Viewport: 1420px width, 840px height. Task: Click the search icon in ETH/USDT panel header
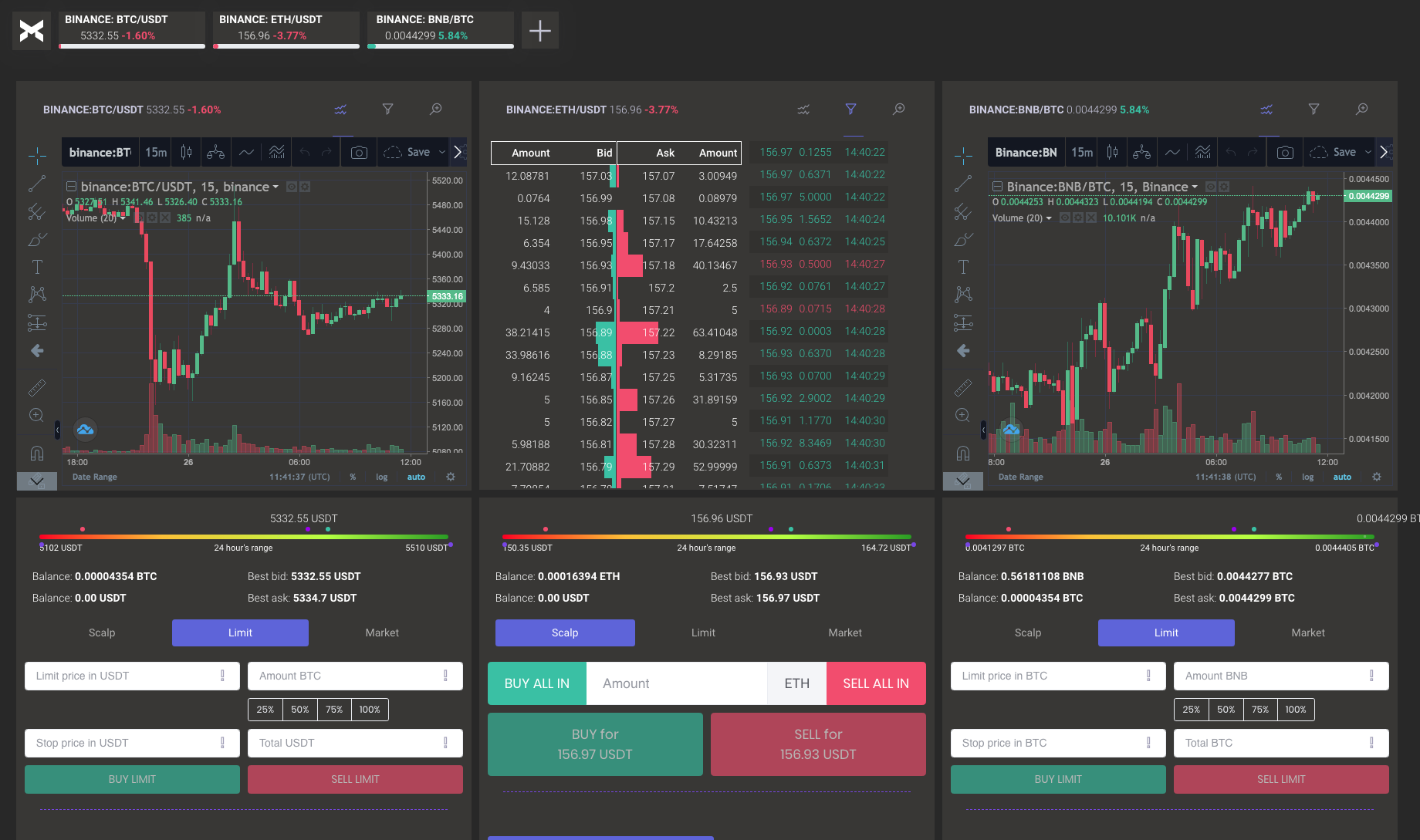tap(899, 110)
